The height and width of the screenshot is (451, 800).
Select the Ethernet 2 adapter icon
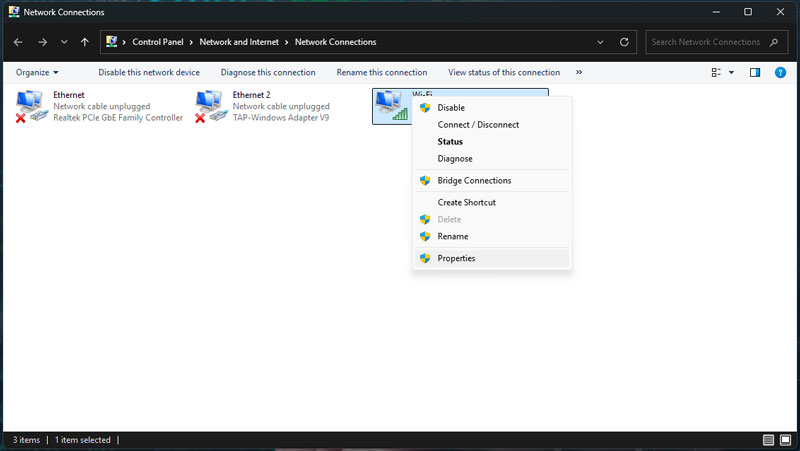coord(211,106)
